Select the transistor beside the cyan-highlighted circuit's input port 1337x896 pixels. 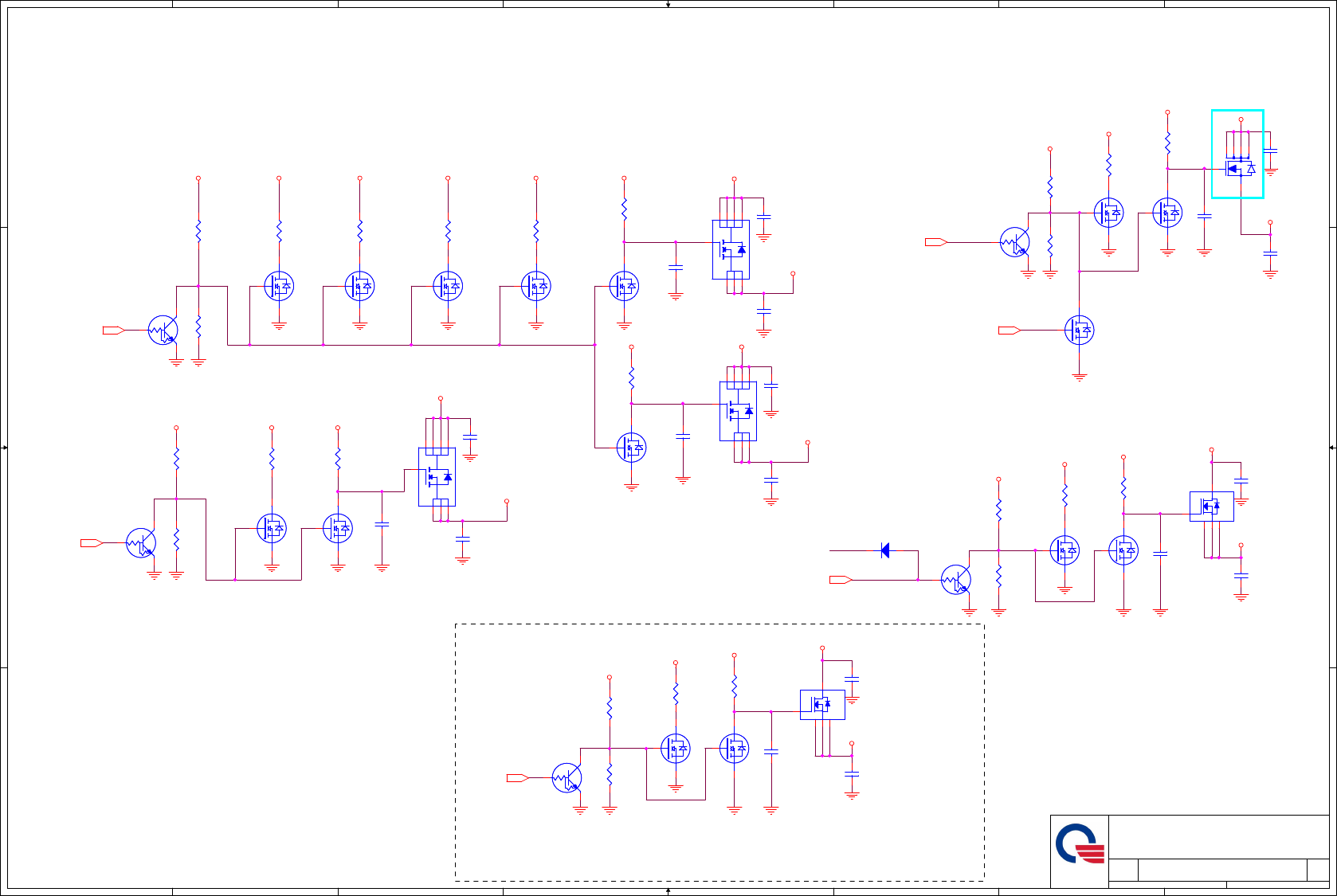(1014, 242)
